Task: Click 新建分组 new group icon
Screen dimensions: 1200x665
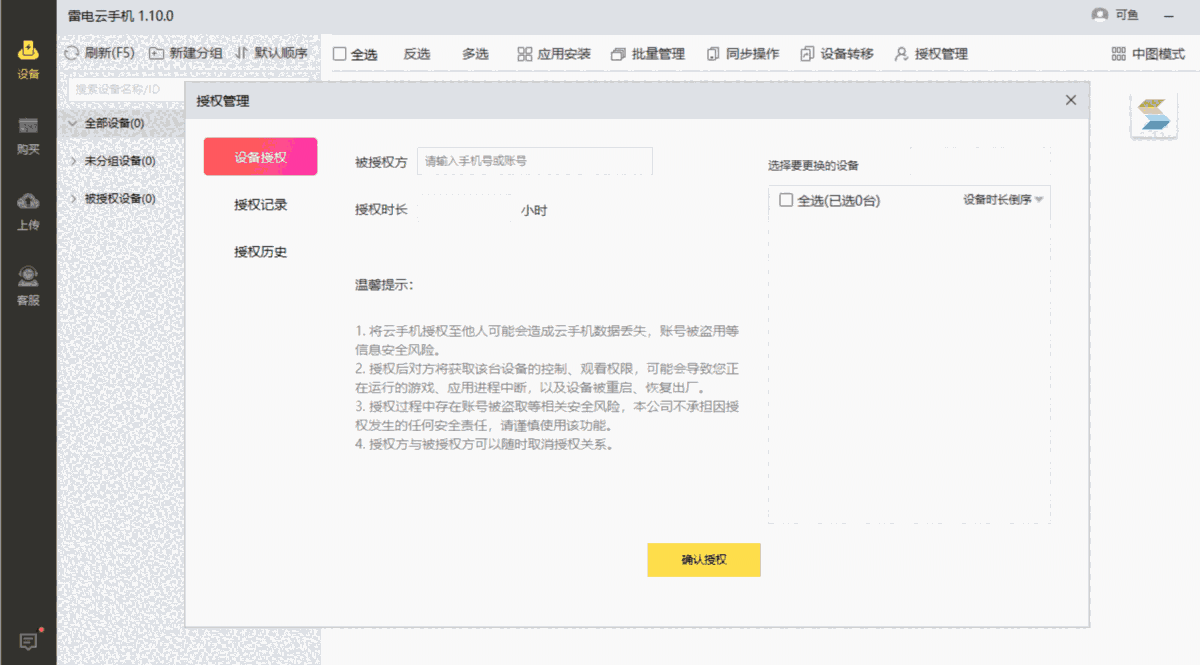Action: point(157,54)
